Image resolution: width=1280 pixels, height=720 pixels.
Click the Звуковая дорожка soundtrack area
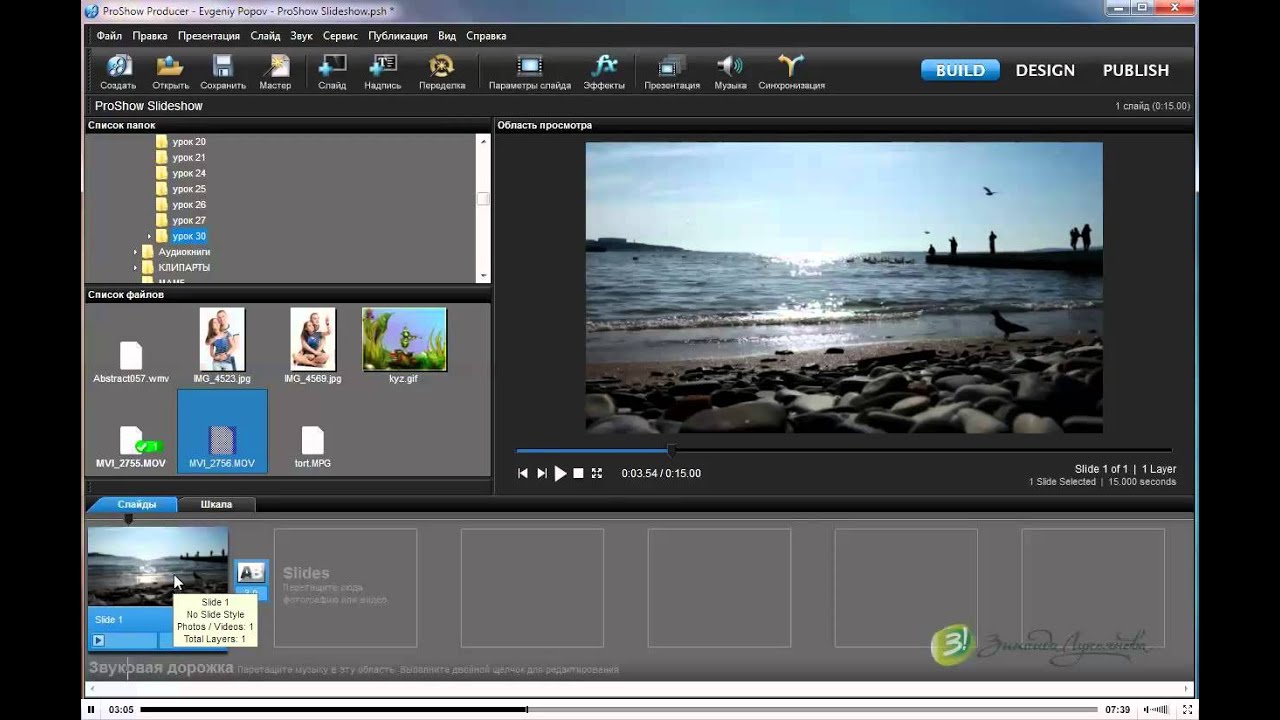640,668
